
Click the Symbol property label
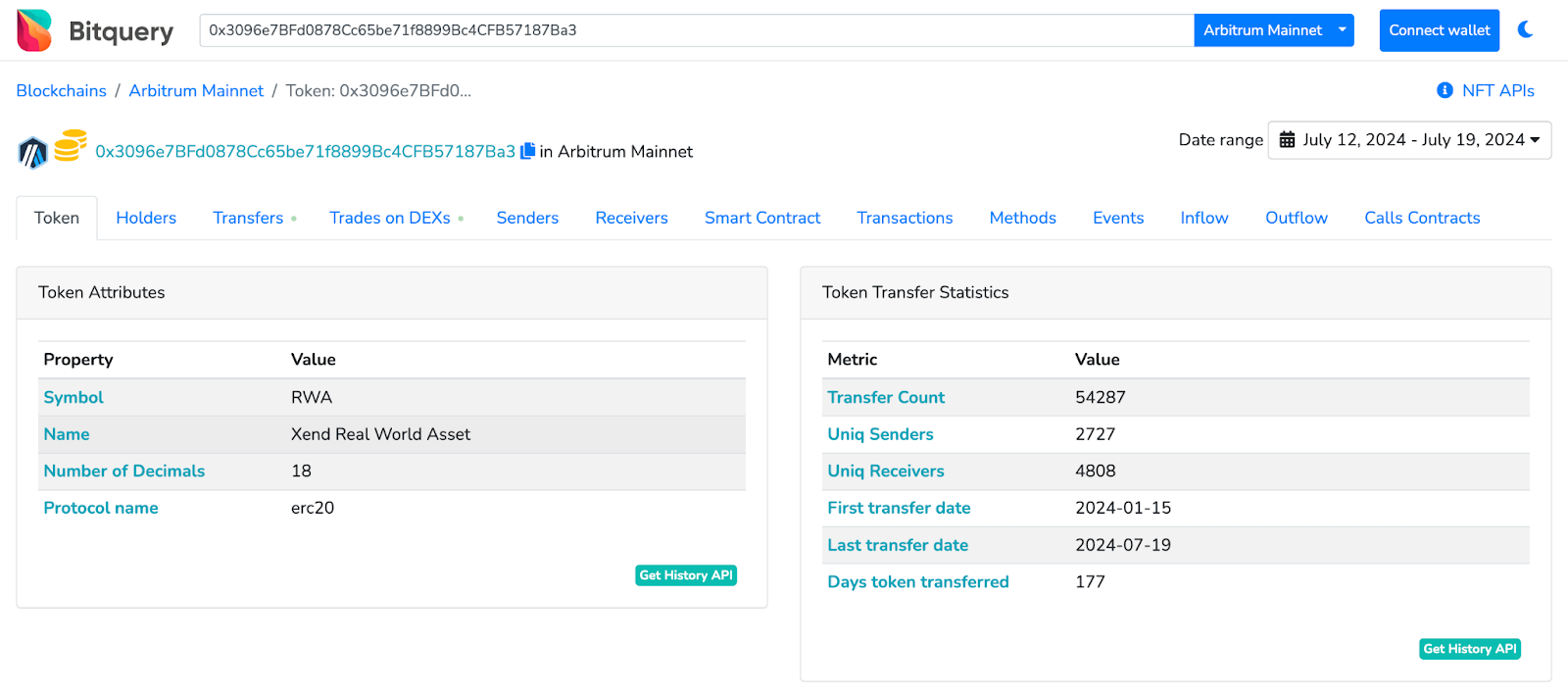[x=73, y=397]
